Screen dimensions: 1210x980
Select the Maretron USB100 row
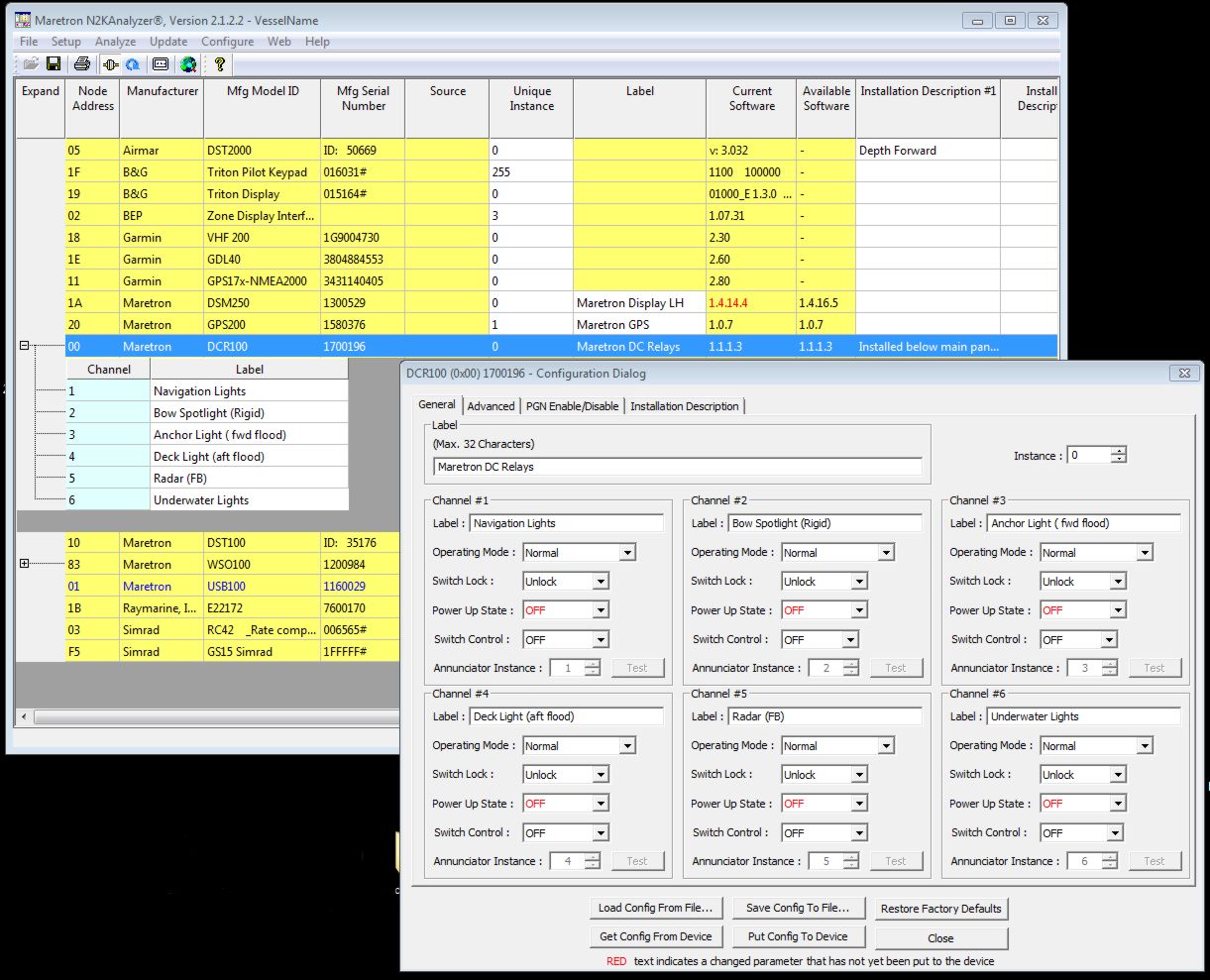(233, 587)
